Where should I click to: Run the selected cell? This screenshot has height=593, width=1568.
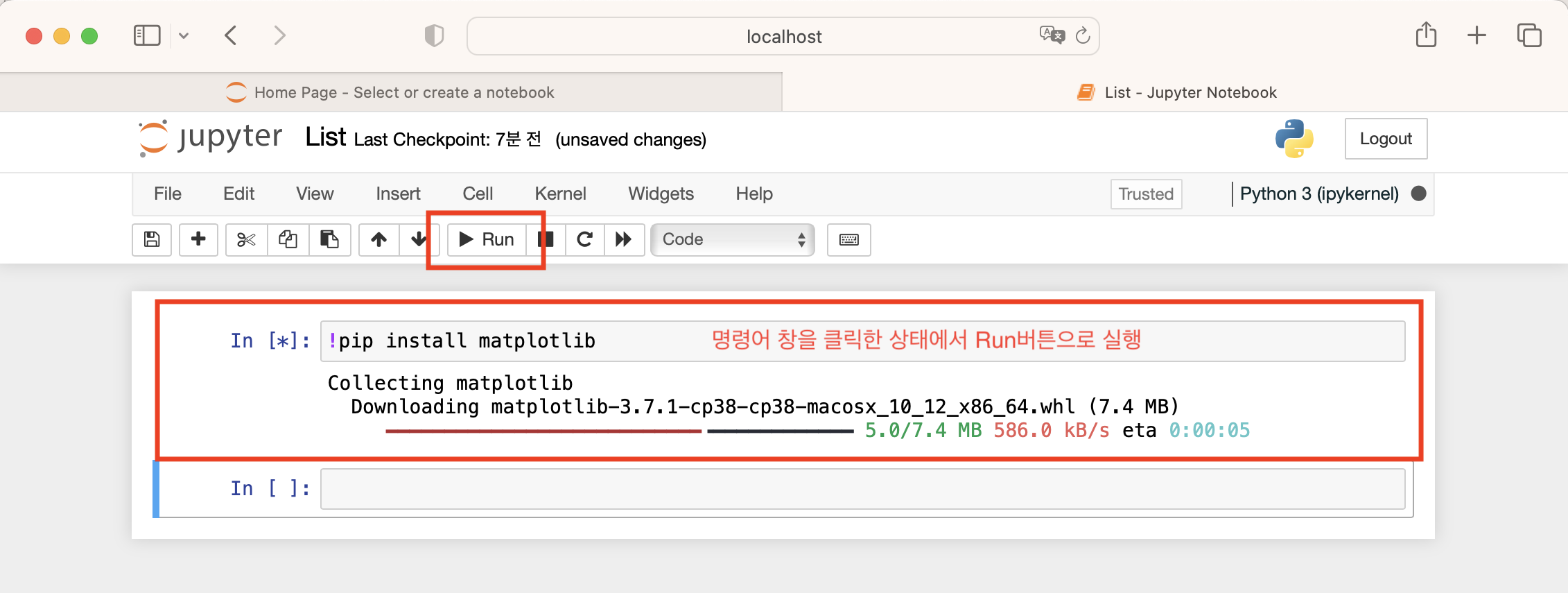pyautogui.click(x=487, y=239)
